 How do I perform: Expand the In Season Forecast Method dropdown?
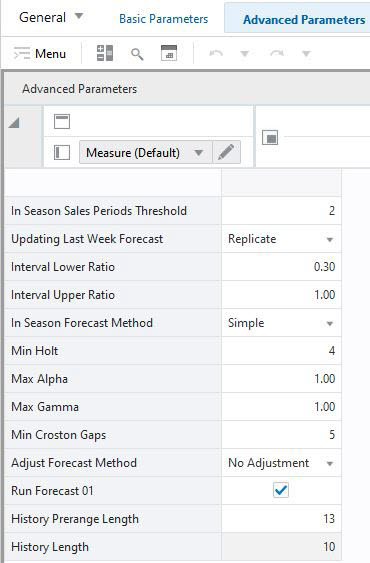(x=281, y=323)
